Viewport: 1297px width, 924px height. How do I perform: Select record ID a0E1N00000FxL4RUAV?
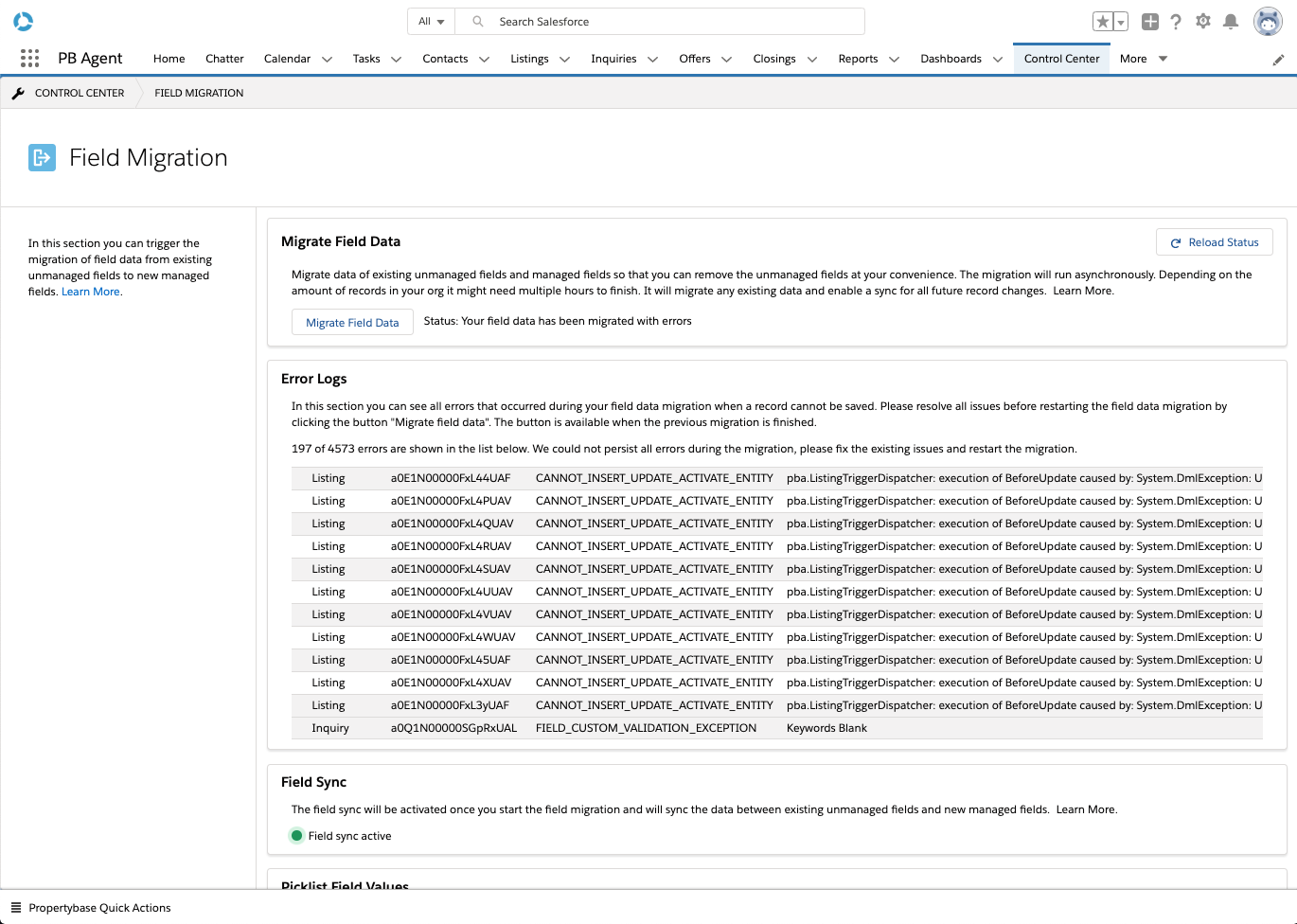[451, 546]
